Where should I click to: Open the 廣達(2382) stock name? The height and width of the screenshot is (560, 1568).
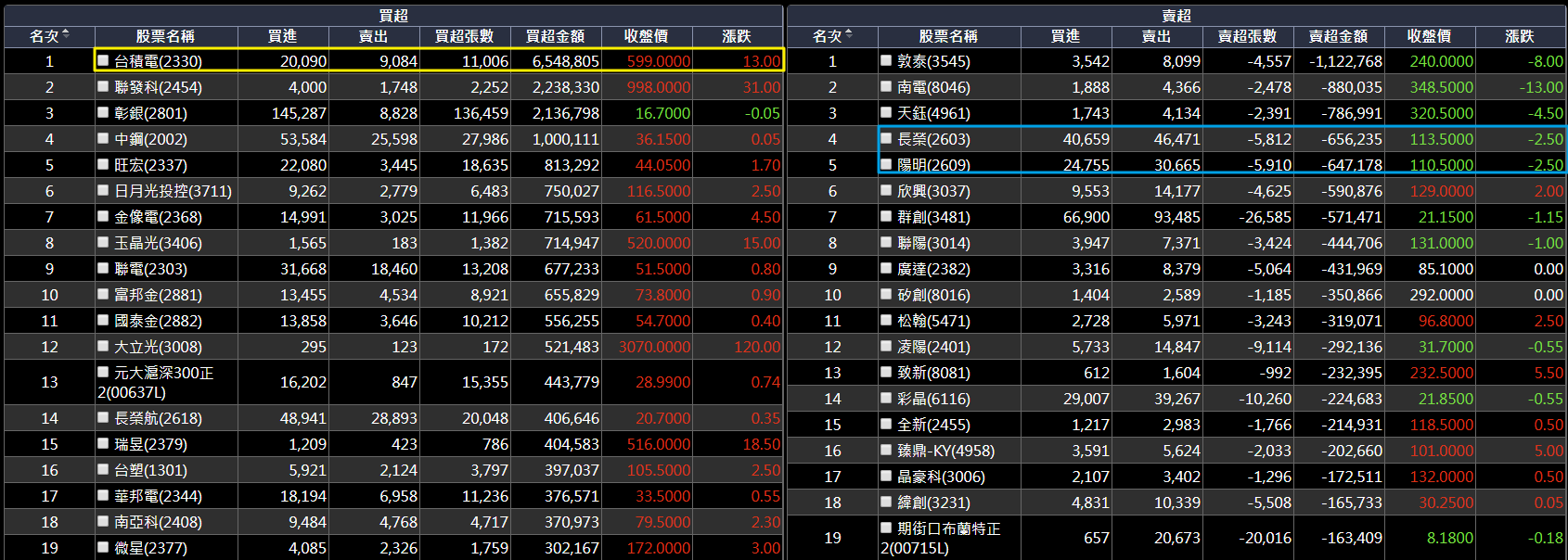[933, 269]
